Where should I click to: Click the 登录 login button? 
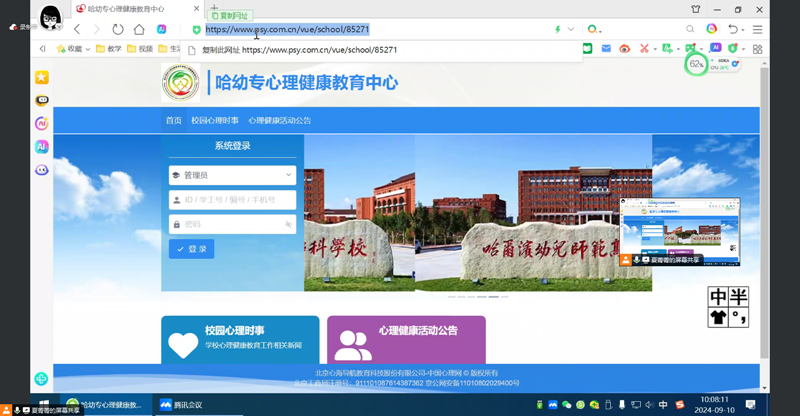click(x=191, y=249)
